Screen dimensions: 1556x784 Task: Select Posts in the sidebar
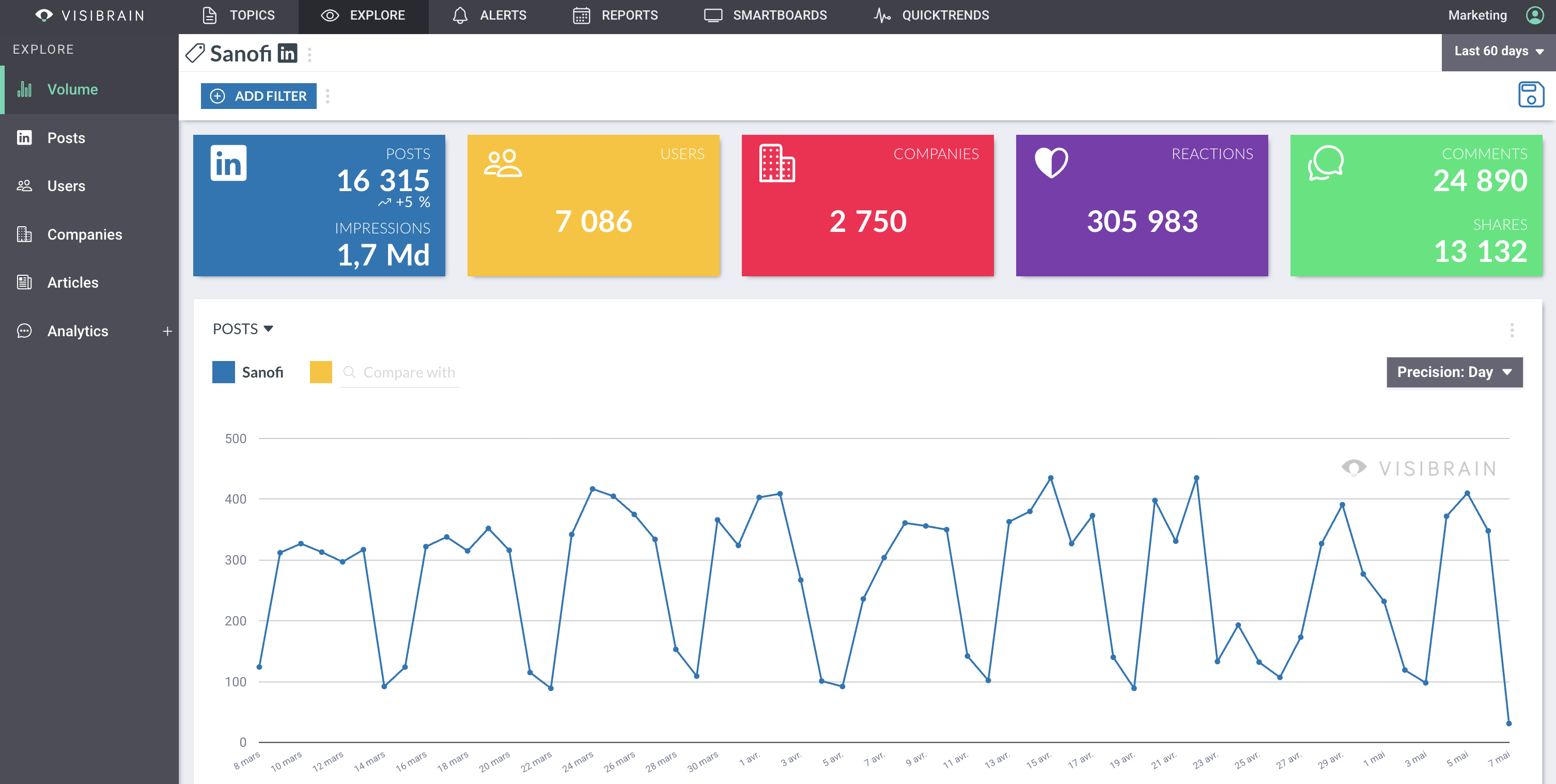(x=89, y=138)
